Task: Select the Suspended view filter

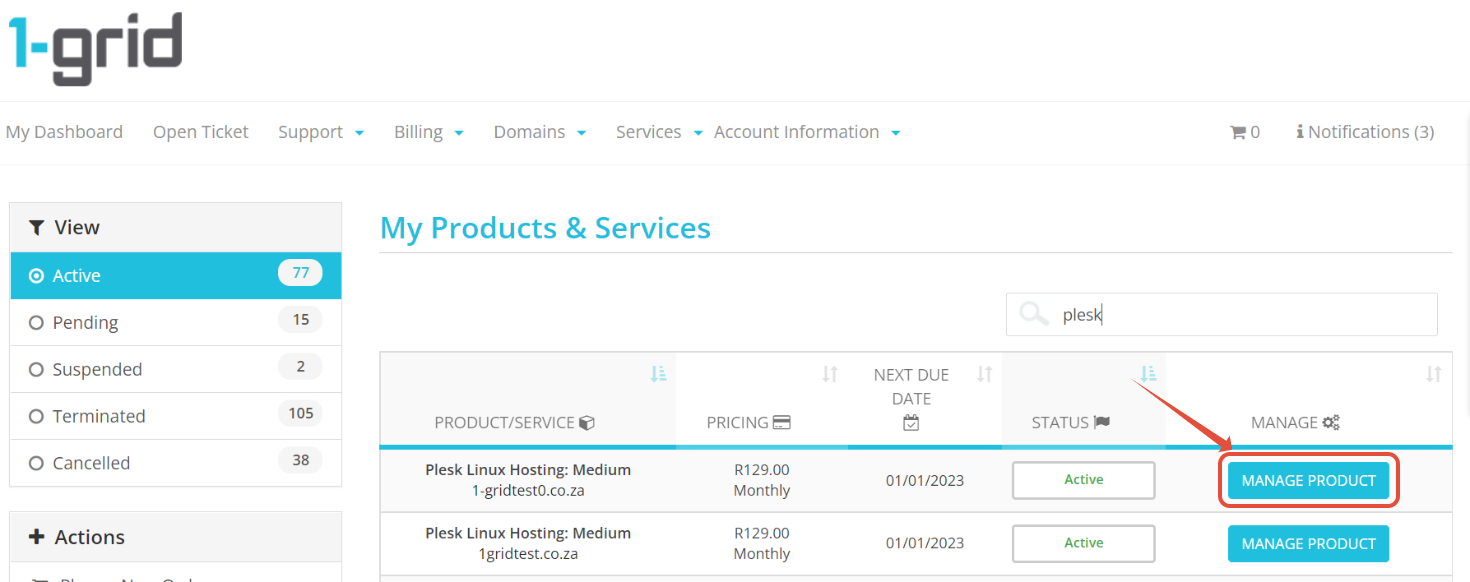Action: 176,369
